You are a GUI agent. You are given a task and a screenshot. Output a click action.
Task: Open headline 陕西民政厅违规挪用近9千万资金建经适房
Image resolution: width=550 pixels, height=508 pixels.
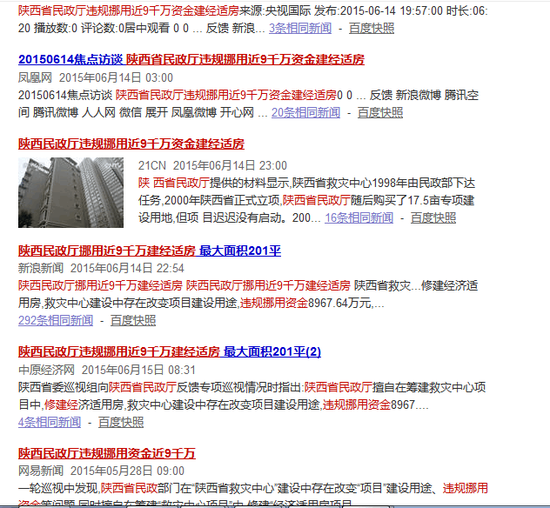point(131,144)
